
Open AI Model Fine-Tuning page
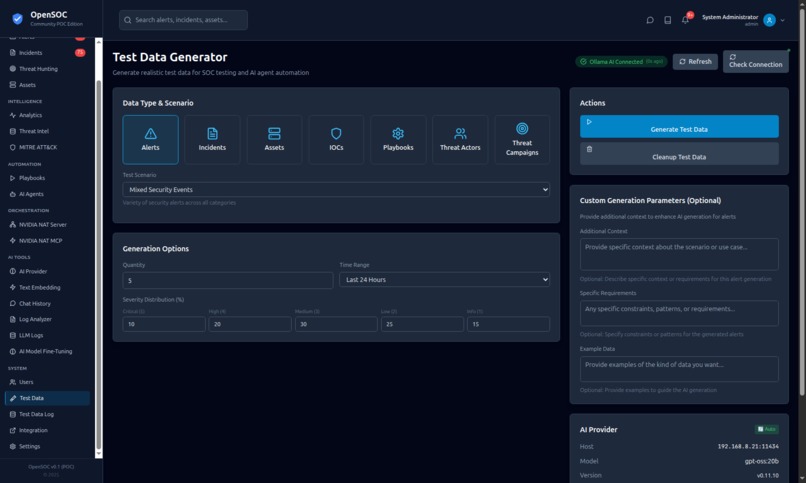pos(45,352)
